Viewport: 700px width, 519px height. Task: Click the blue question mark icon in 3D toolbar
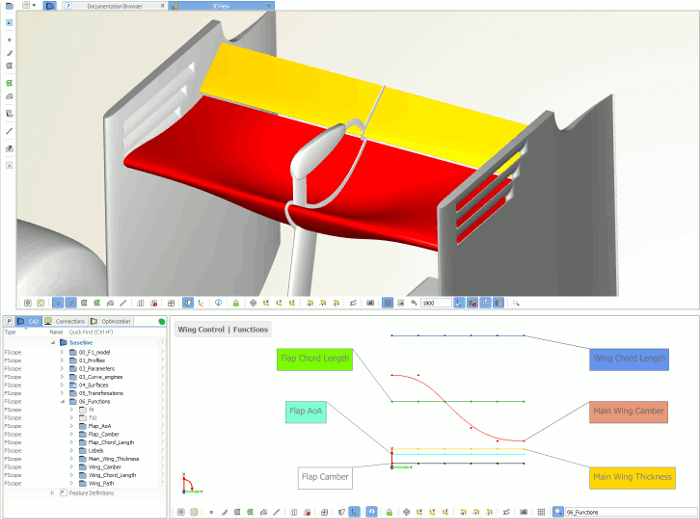click(218, 303)
